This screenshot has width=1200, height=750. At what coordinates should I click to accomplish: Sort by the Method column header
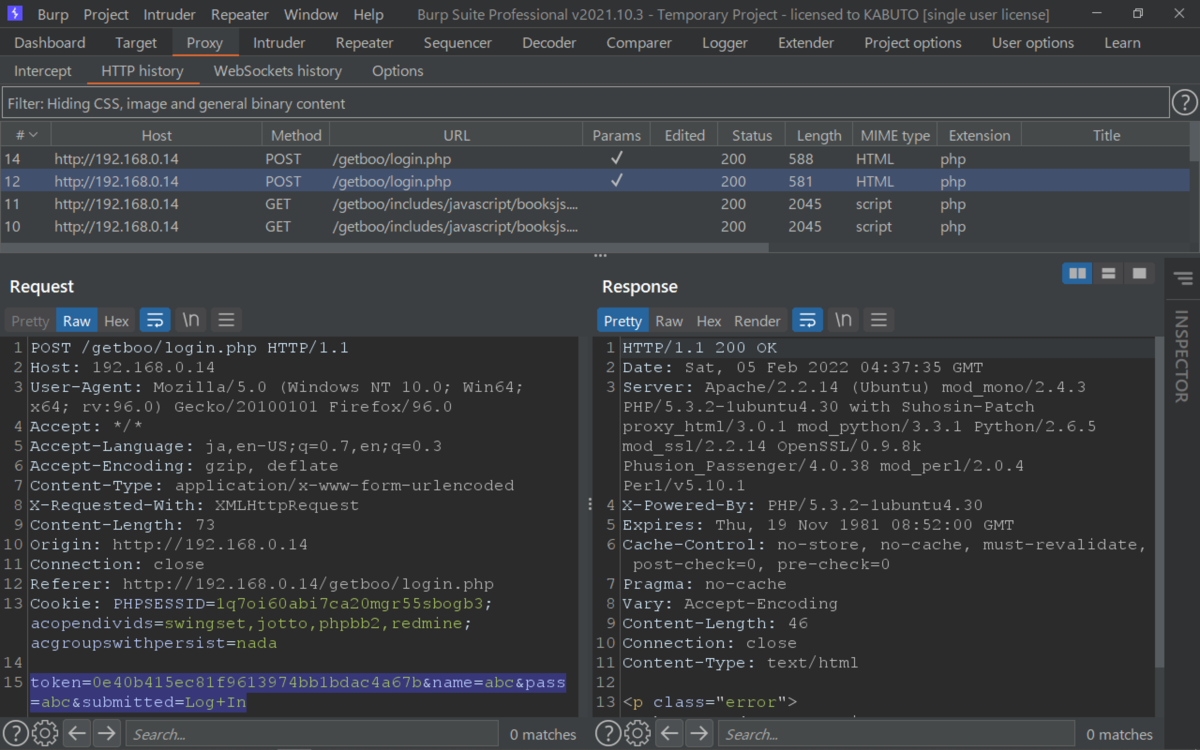296,135
